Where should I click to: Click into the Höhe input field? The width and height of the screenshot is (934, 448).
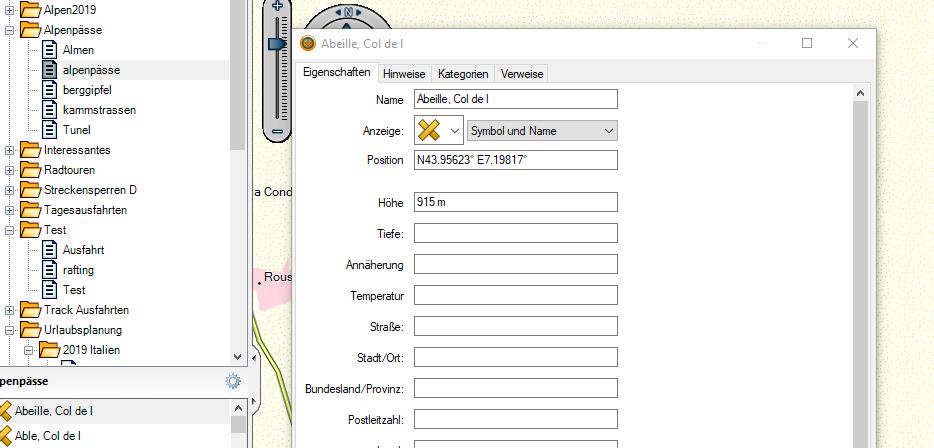point(515,202)
